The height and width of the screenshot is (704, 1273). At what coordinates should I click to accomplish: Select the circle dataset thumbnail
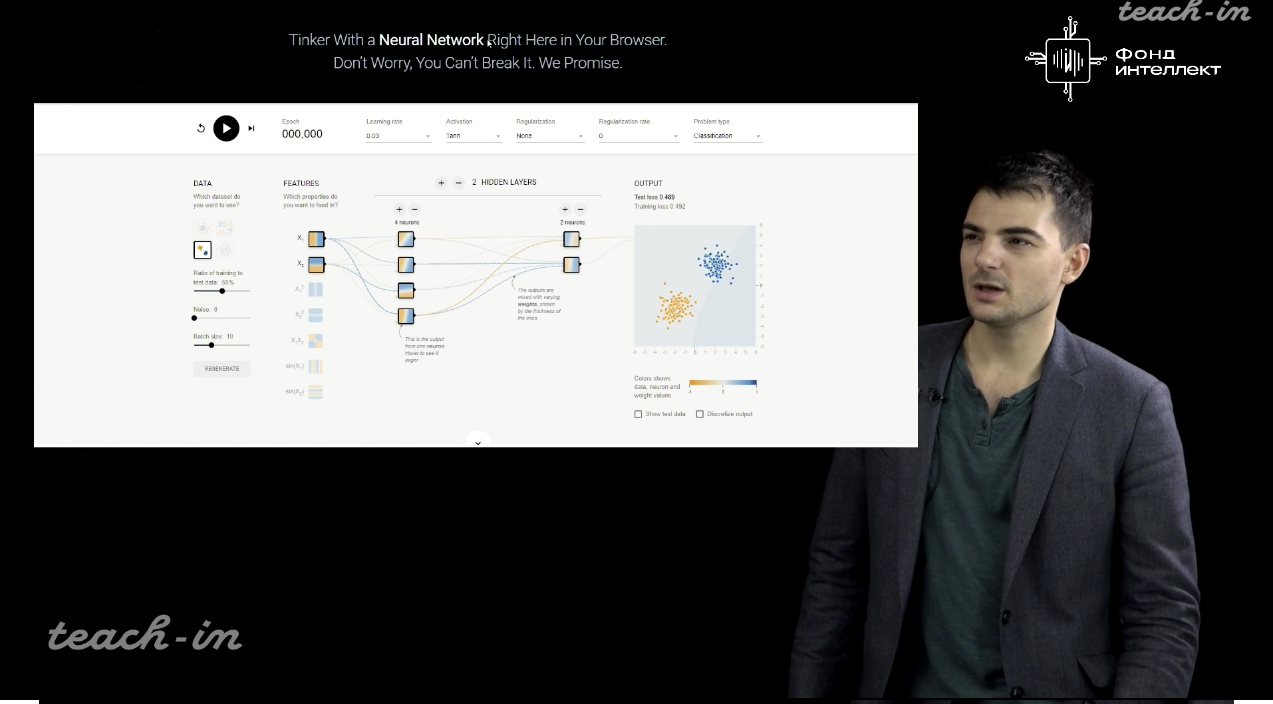tap(203, 228)
